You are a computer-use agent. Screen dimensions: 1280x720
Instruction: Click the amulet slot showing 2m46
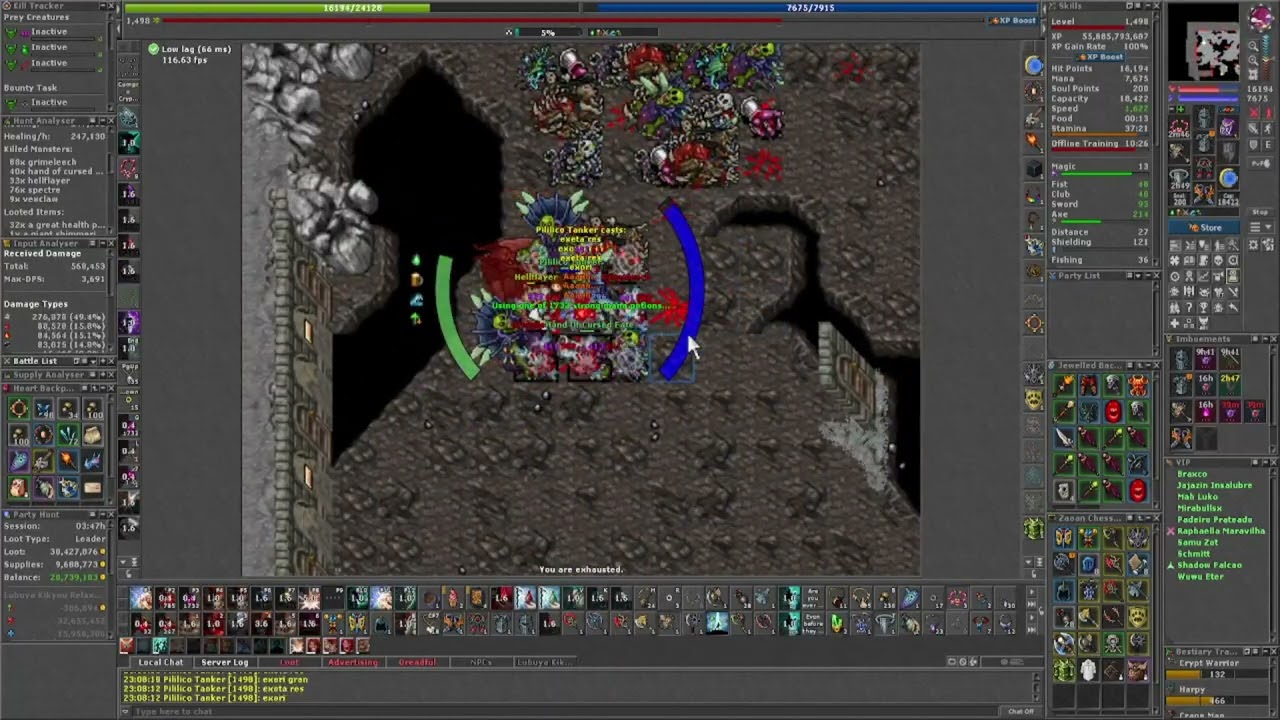coord(1178,125)
